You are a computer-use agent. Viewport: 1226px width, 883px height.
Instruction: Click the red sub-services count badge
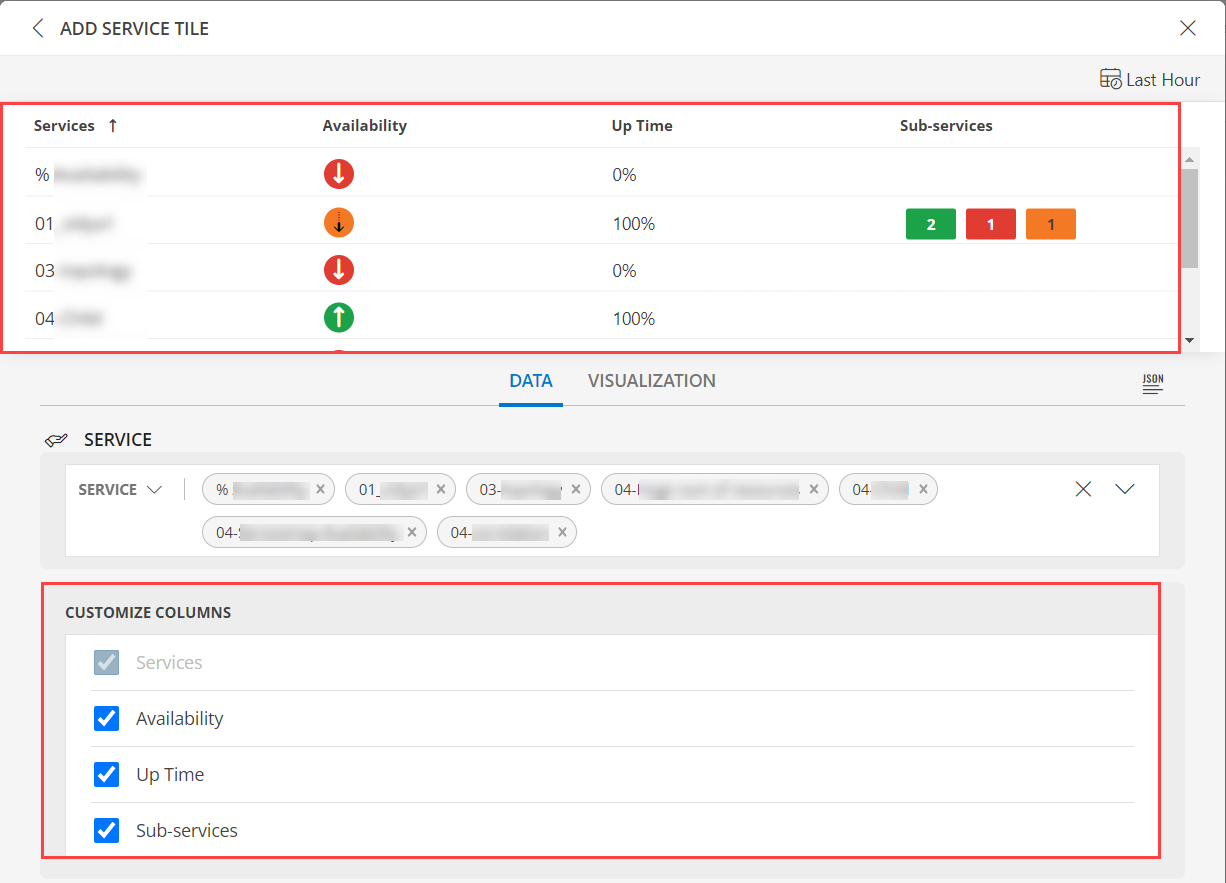[x=990, y=224]
